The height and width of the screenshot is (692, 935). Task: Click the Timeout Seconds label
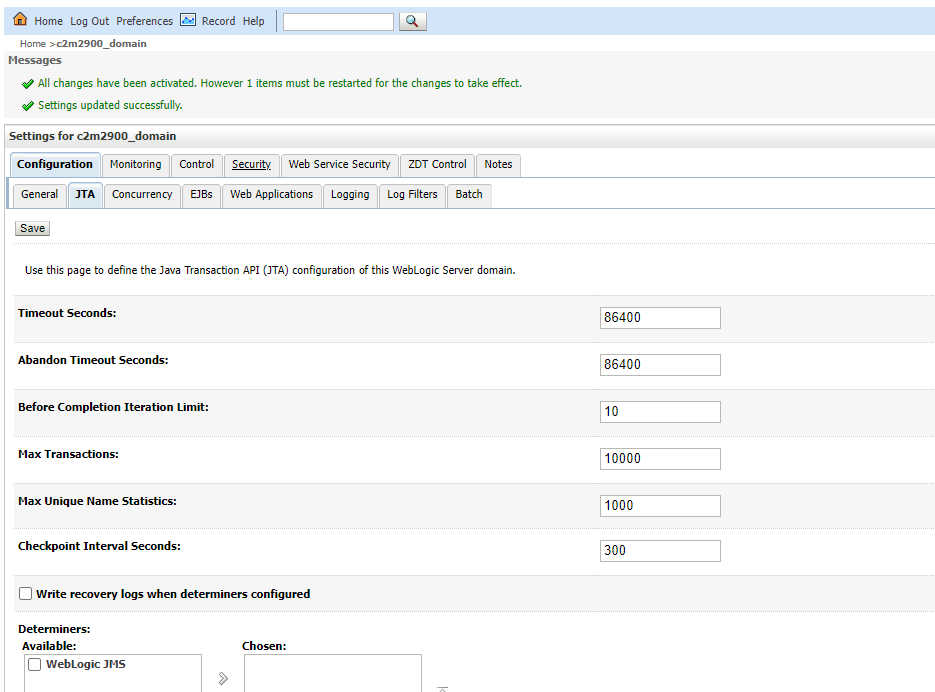pos(67,313)
